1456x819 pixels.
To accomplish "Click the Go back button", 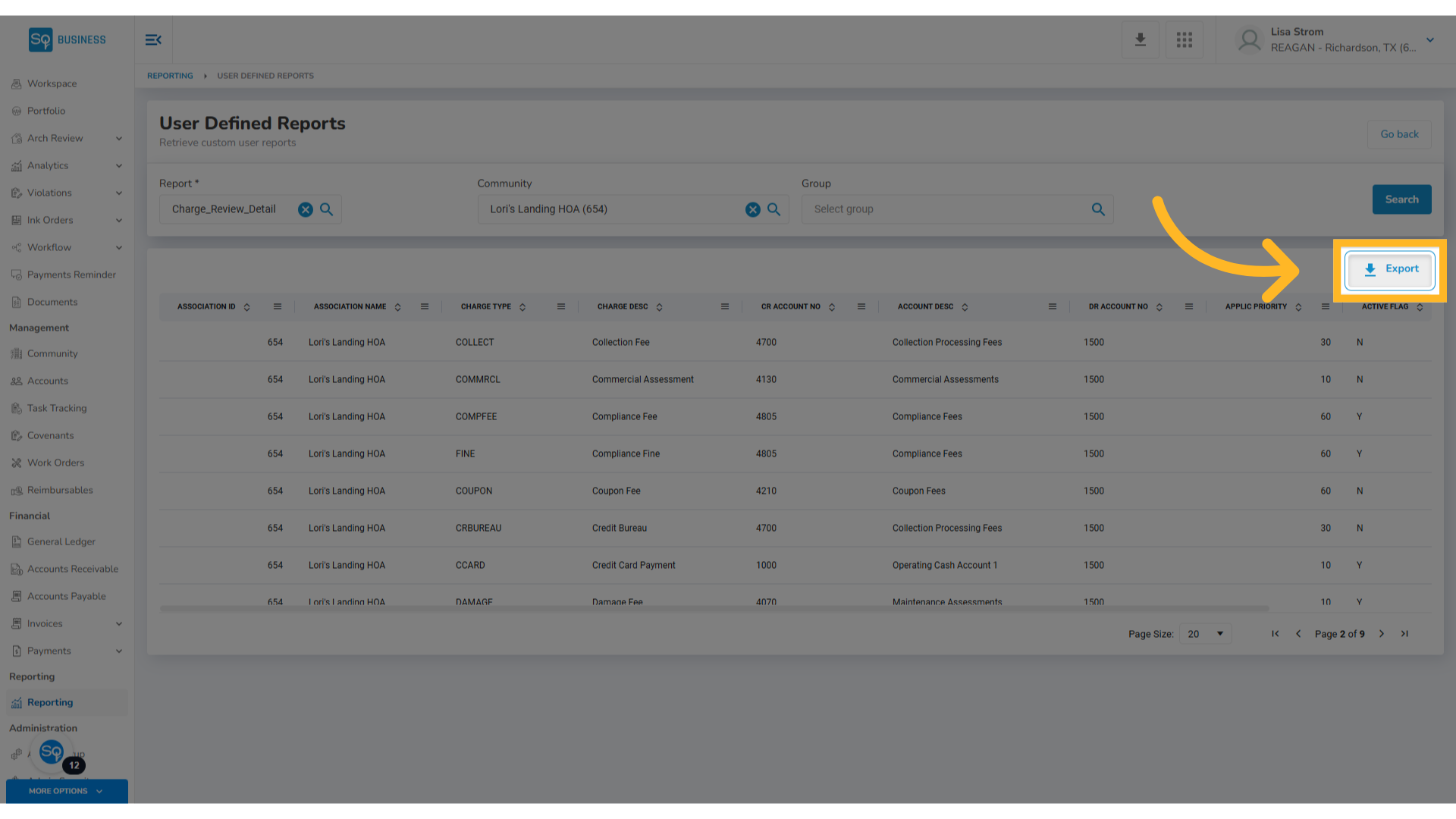I will (x=1399, y=134).
